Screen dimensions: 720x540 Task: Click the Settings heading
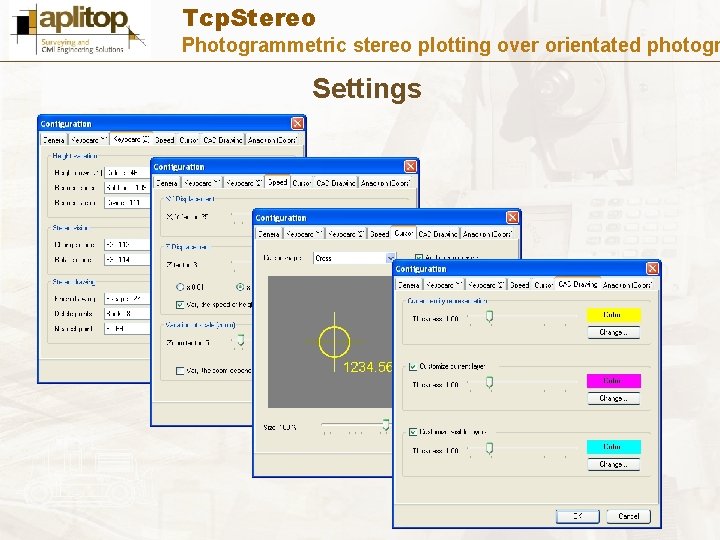click(367, 88)
